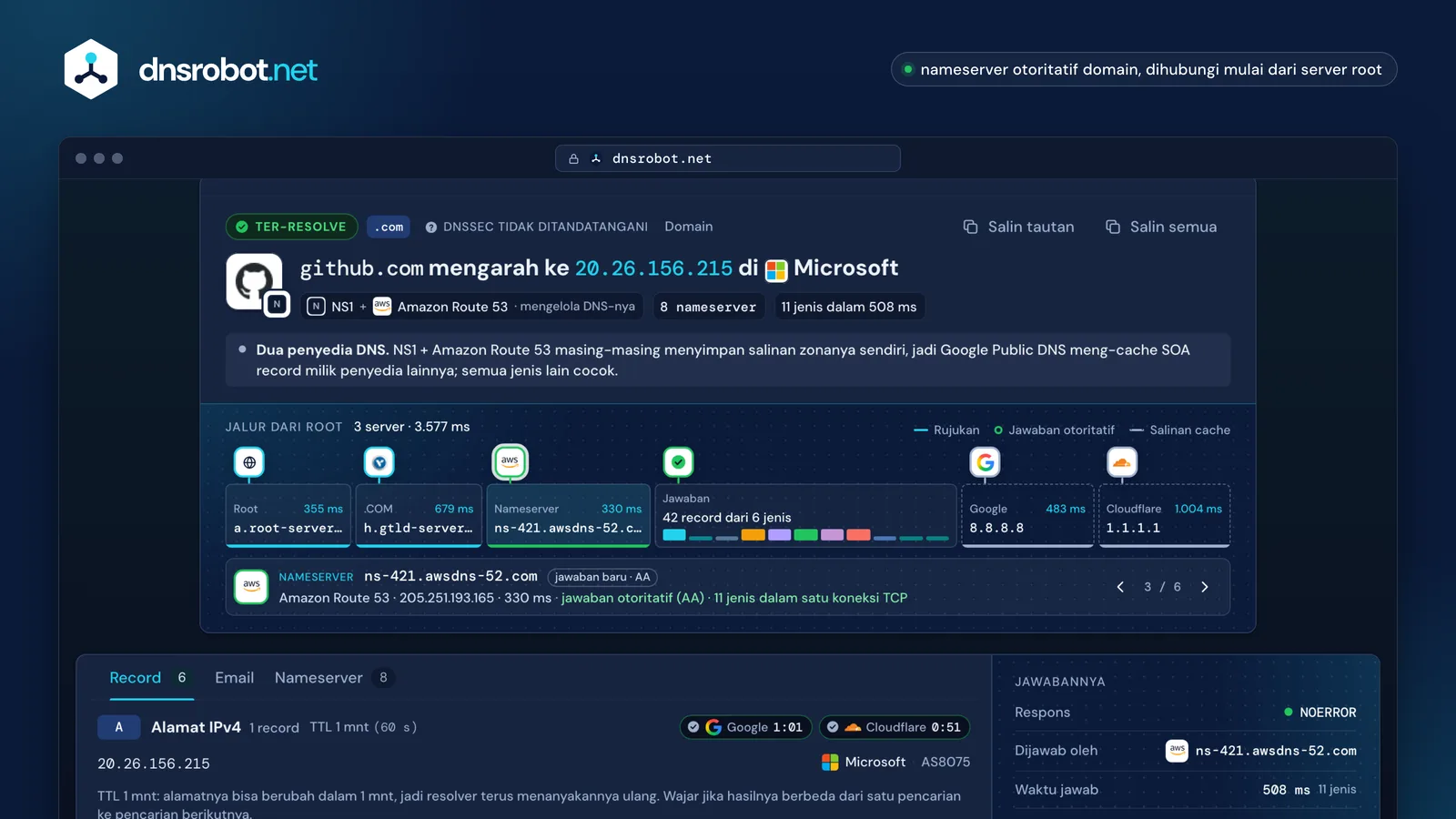Click the TER-RESOLVE status badge
The width and height of the screenshot is (1456, 819).
click(291, 227)
